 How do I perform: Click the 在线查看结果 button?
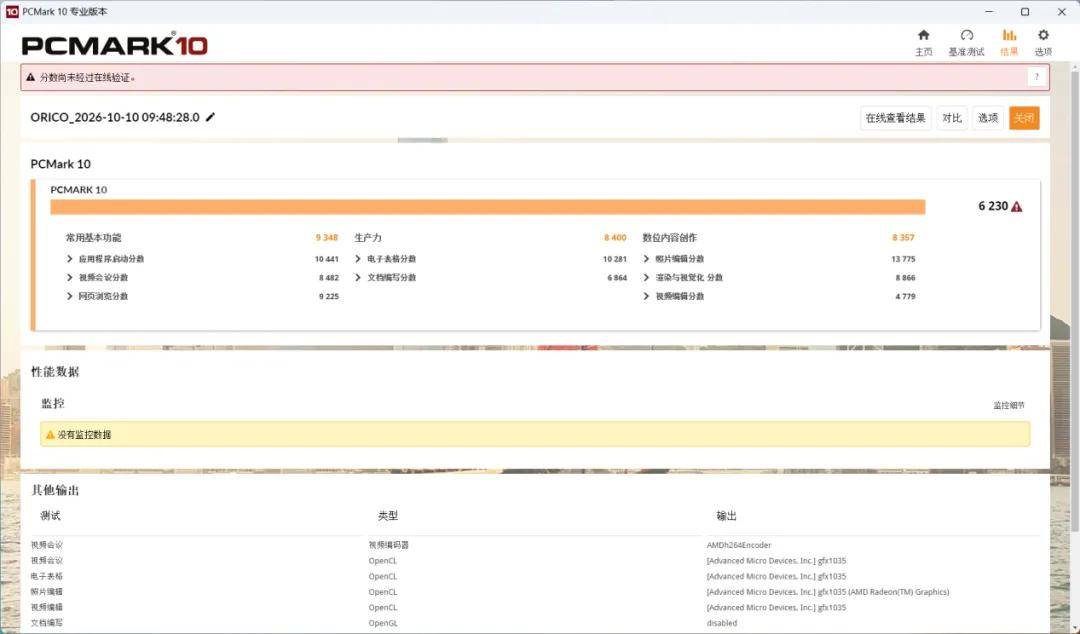coord(895,118)
